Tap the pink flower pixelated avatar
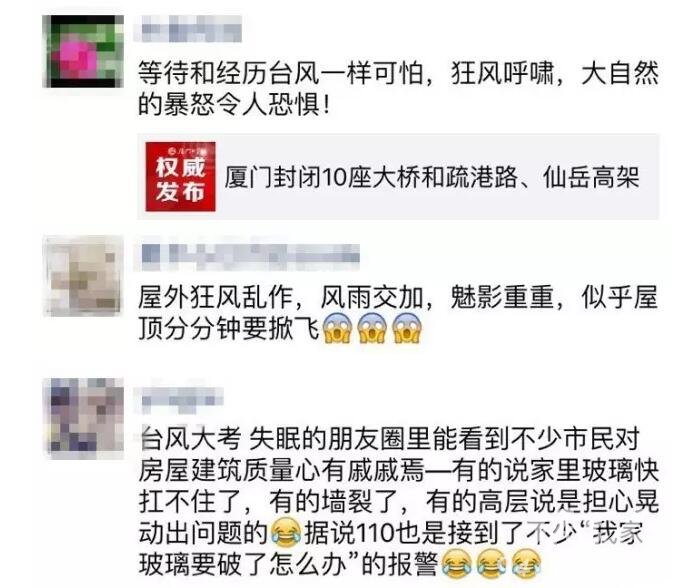Screen dimensions: 698x588 (83, 51)
